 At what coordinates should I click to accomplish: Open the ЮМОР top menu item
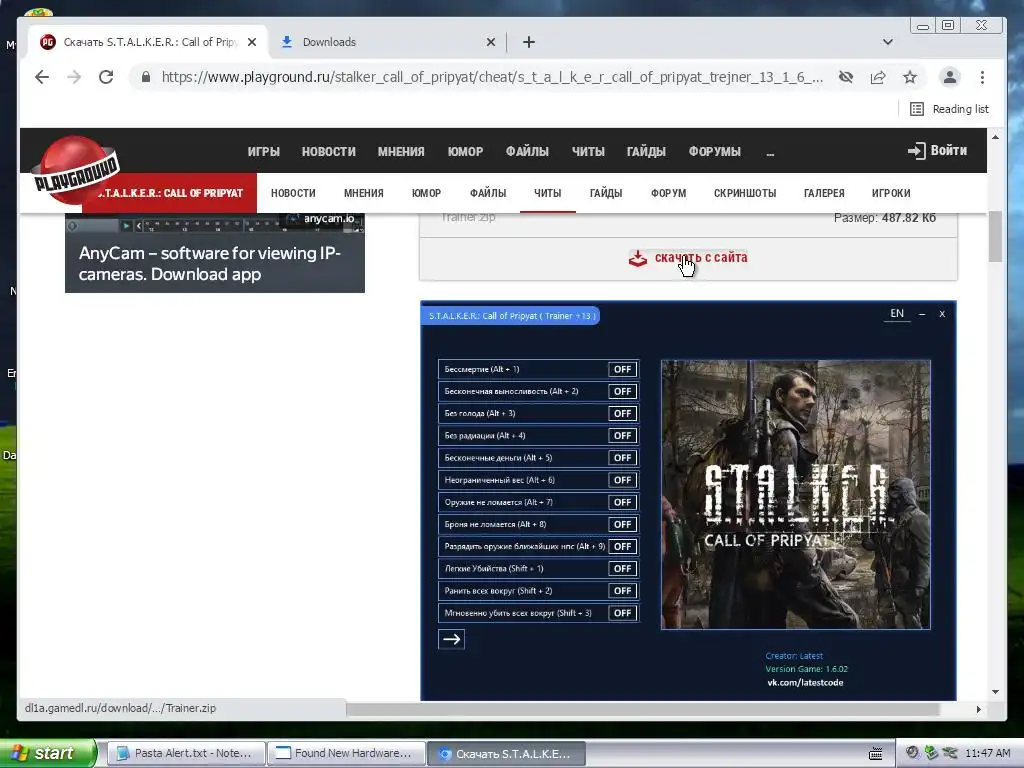465,152
